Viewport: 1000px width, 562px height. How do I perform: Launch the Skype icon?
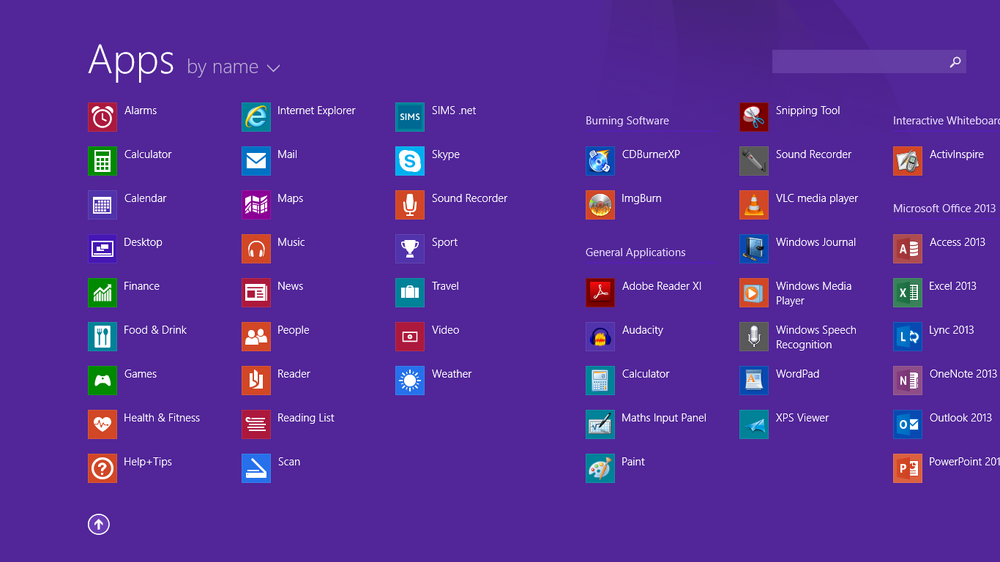click(409, 161)
